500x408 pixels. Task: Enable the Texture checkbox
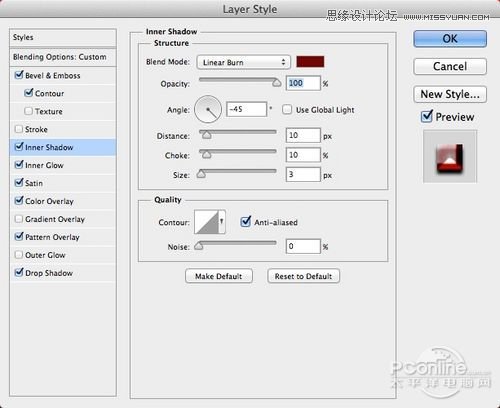pos(29,111)
